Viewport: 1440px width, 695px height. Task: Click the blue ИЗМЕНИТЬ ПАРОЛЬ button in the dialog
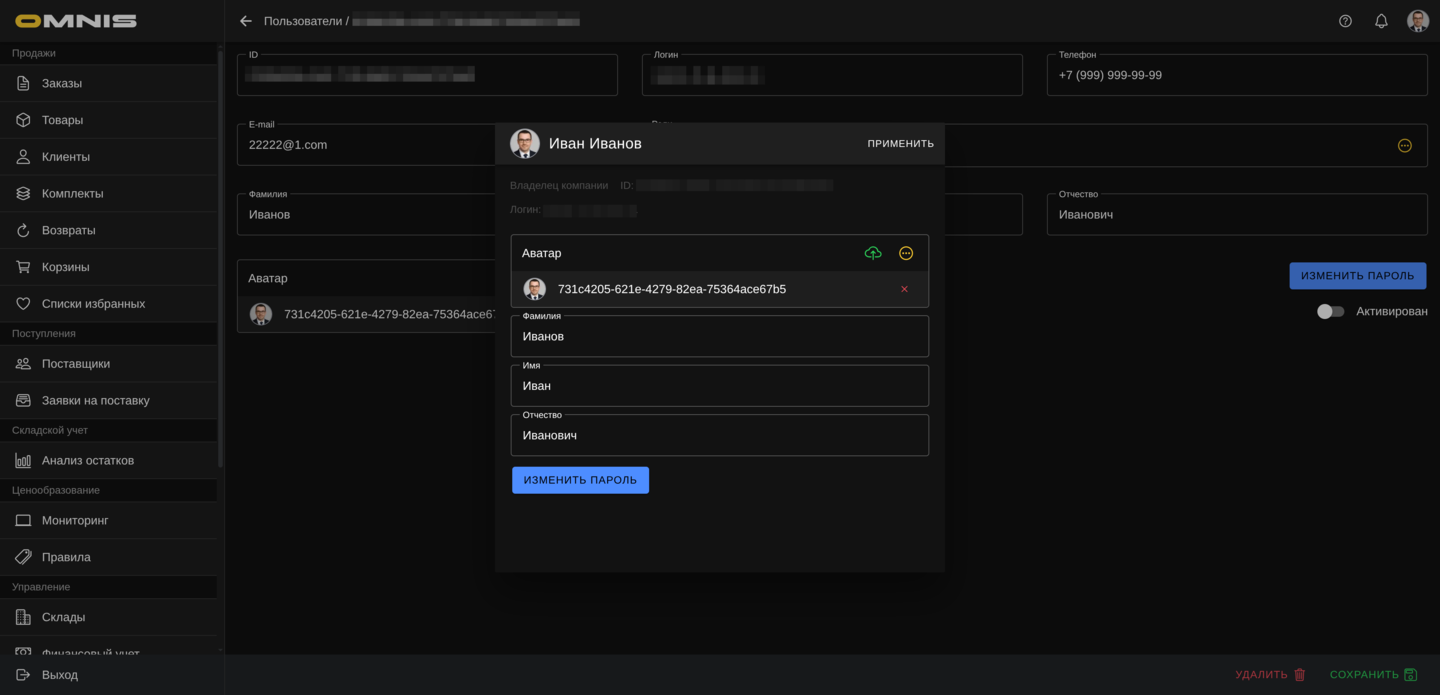[580, 480]
